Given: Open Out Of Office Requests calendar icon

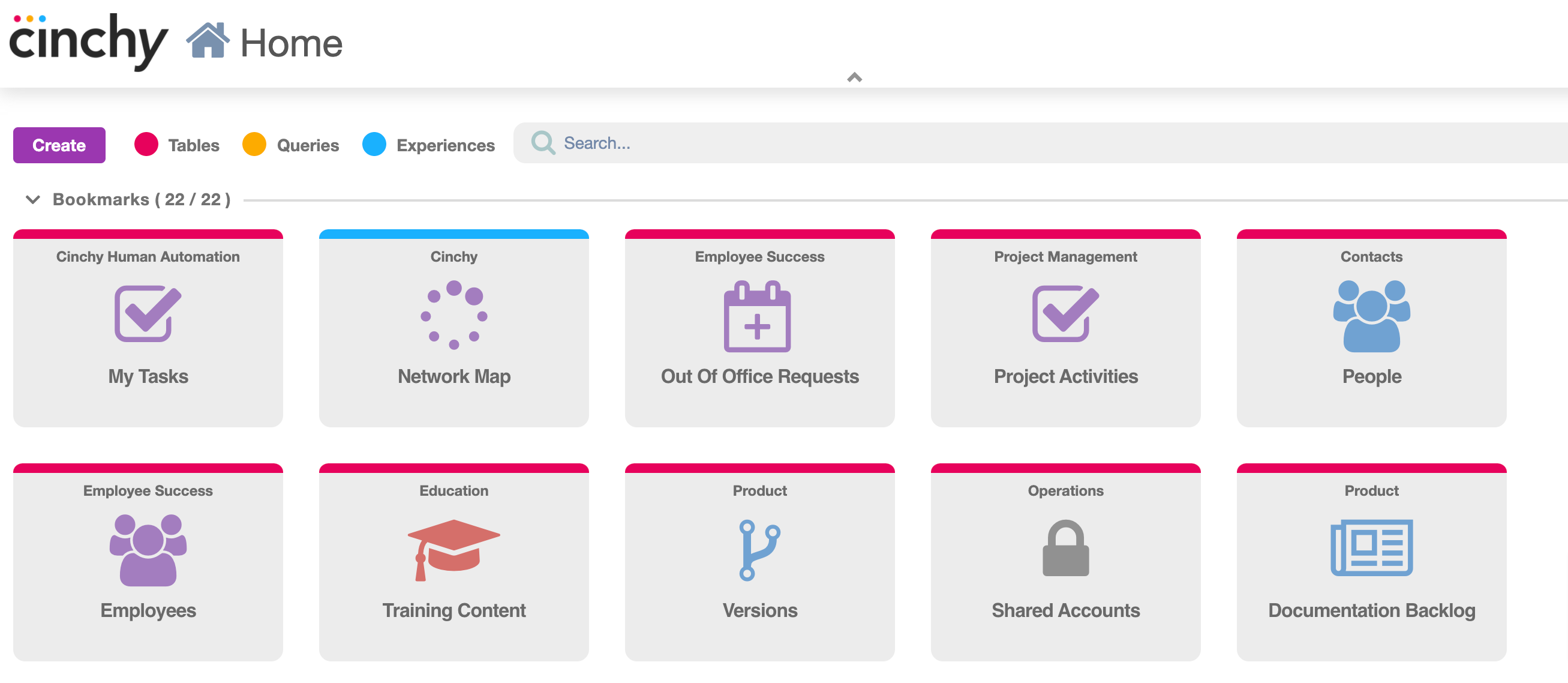Looking at the screenshot, I should click(757, 316).
